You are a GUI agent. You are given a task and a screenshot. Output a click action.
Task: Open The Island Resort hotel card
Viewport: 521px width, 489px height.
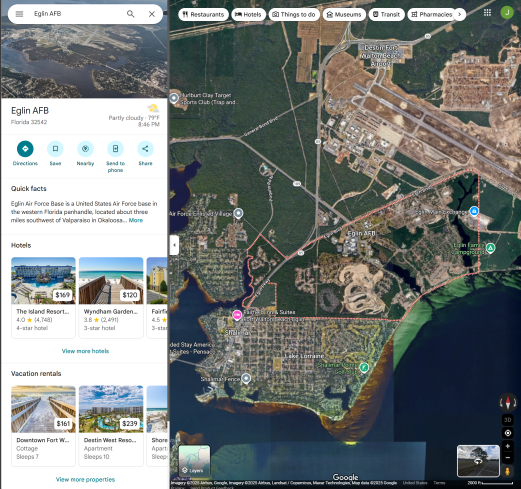click(x=43, y=297)
